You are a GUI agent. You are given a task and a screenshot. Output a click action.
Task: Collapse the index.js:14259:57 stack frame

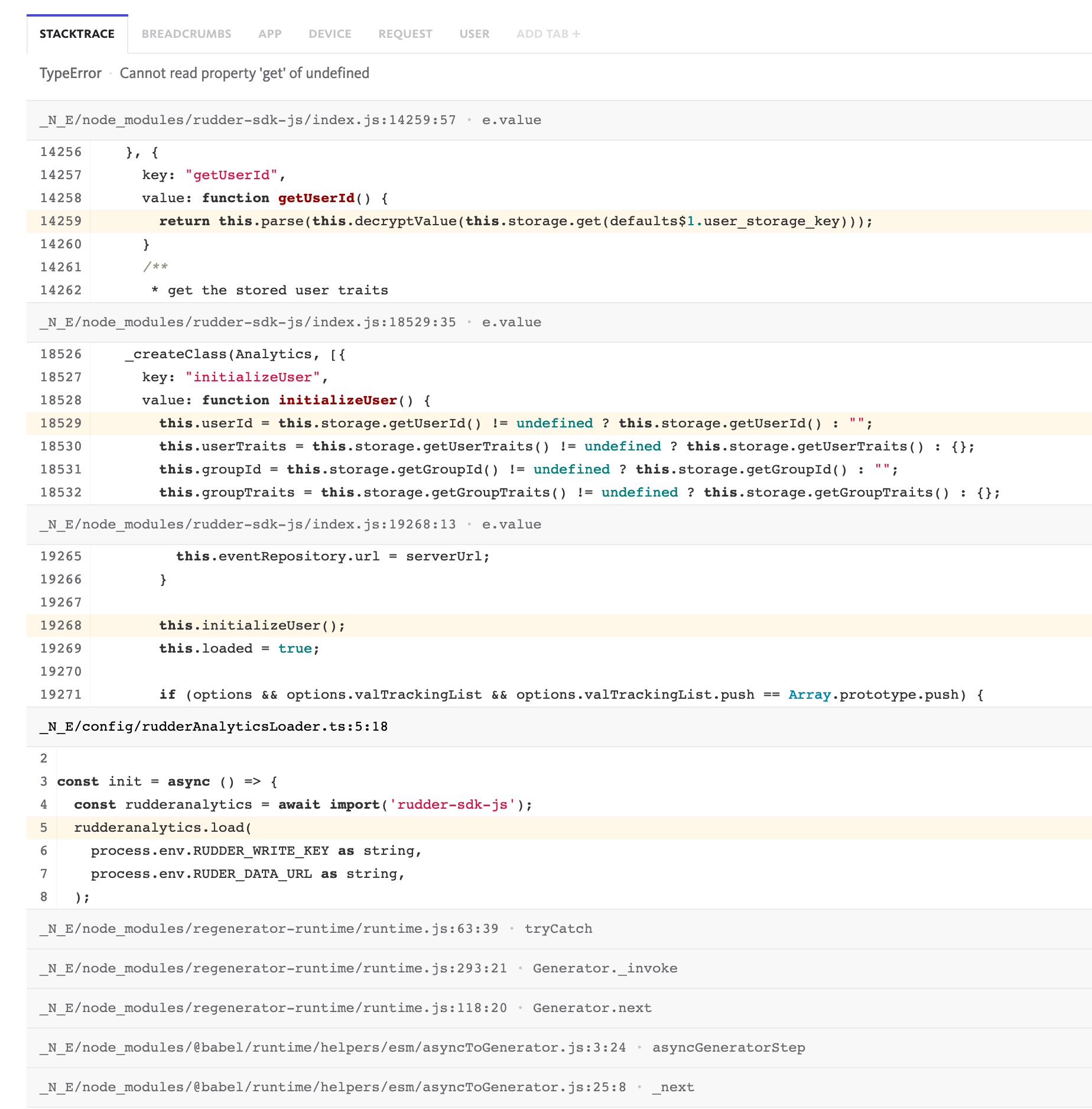pyautogui.click(x=247, y=119)
